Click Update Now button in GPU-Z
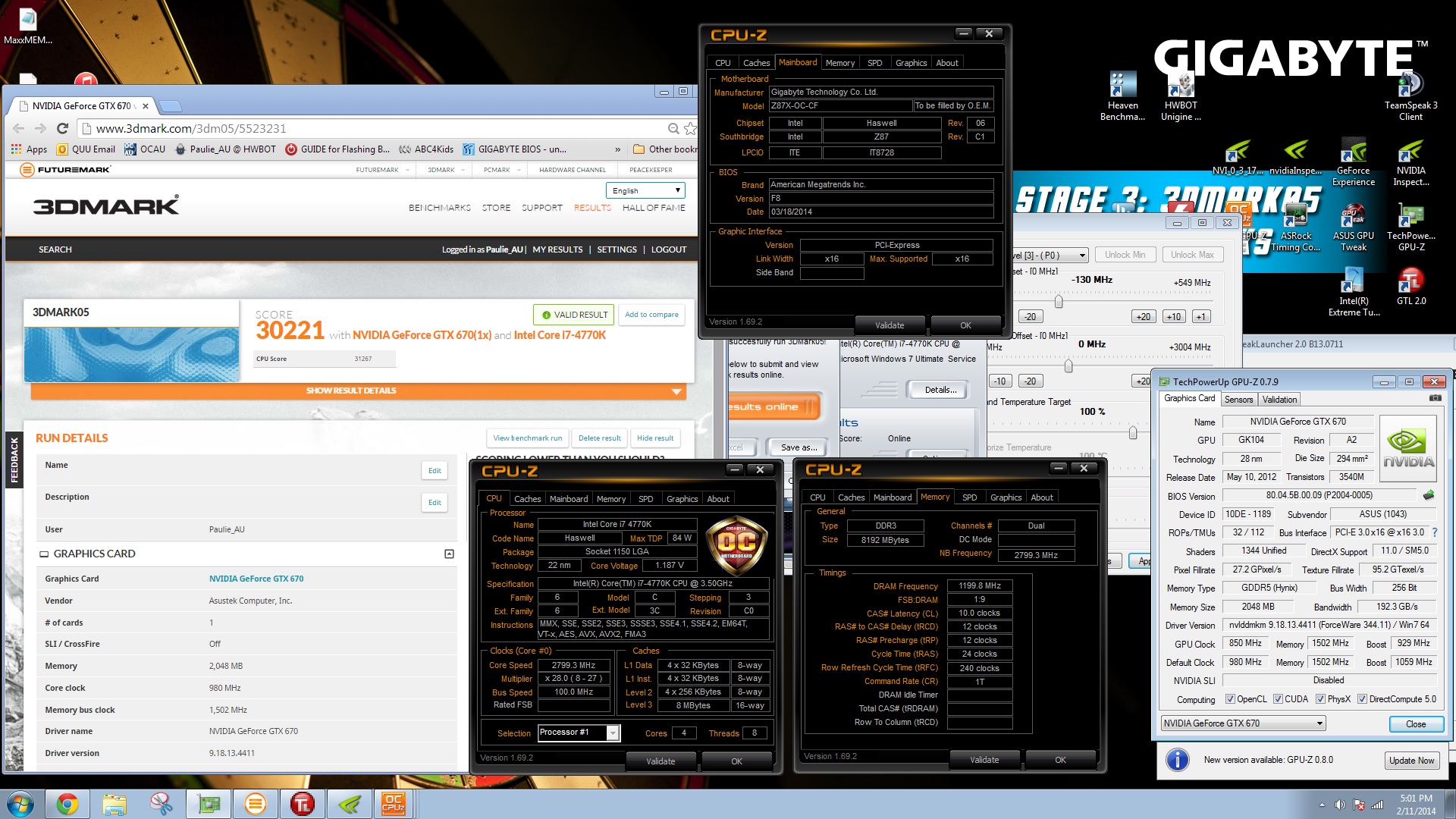The height and width of the screenshot is (819, 1456). 1411,761
